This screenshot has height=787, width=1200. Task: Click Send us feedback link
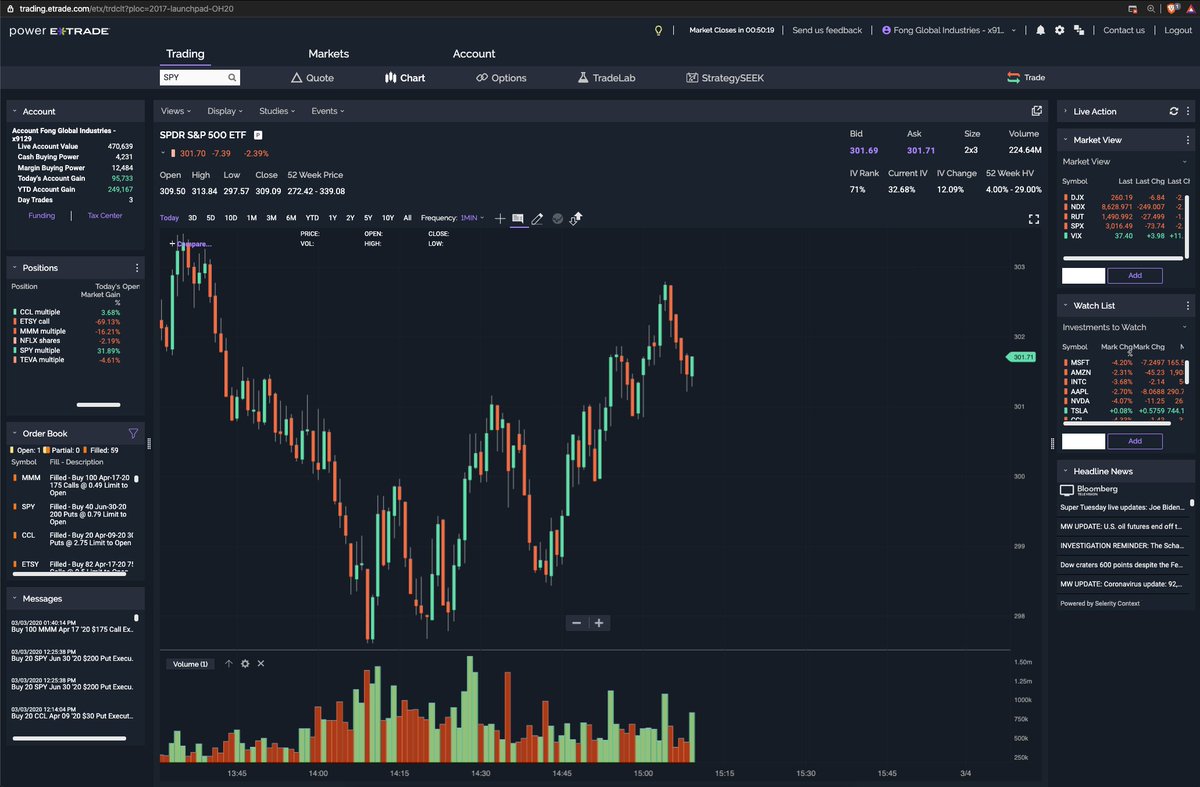coord(827,30)
